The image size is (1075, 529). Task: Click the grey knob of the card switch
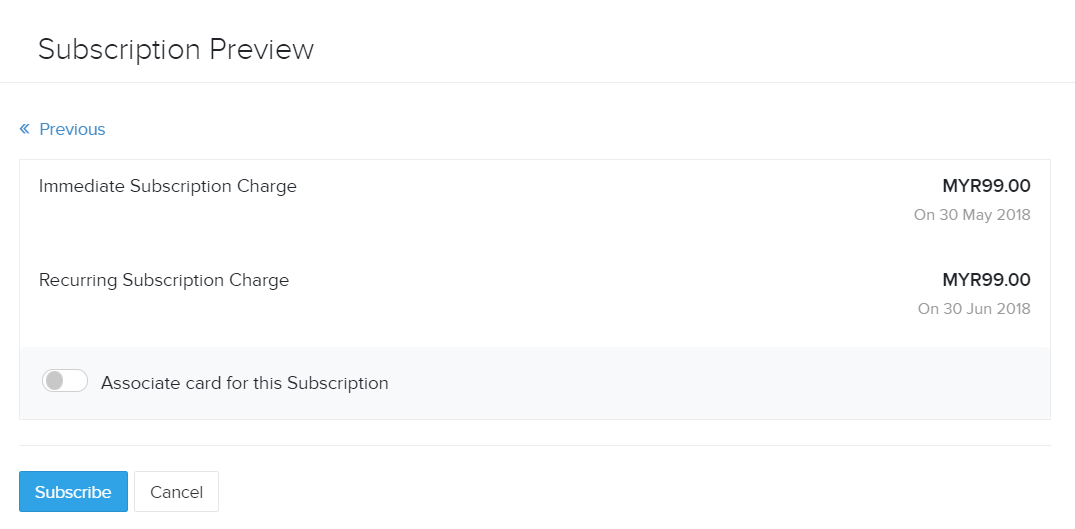[x=55, y=381]
